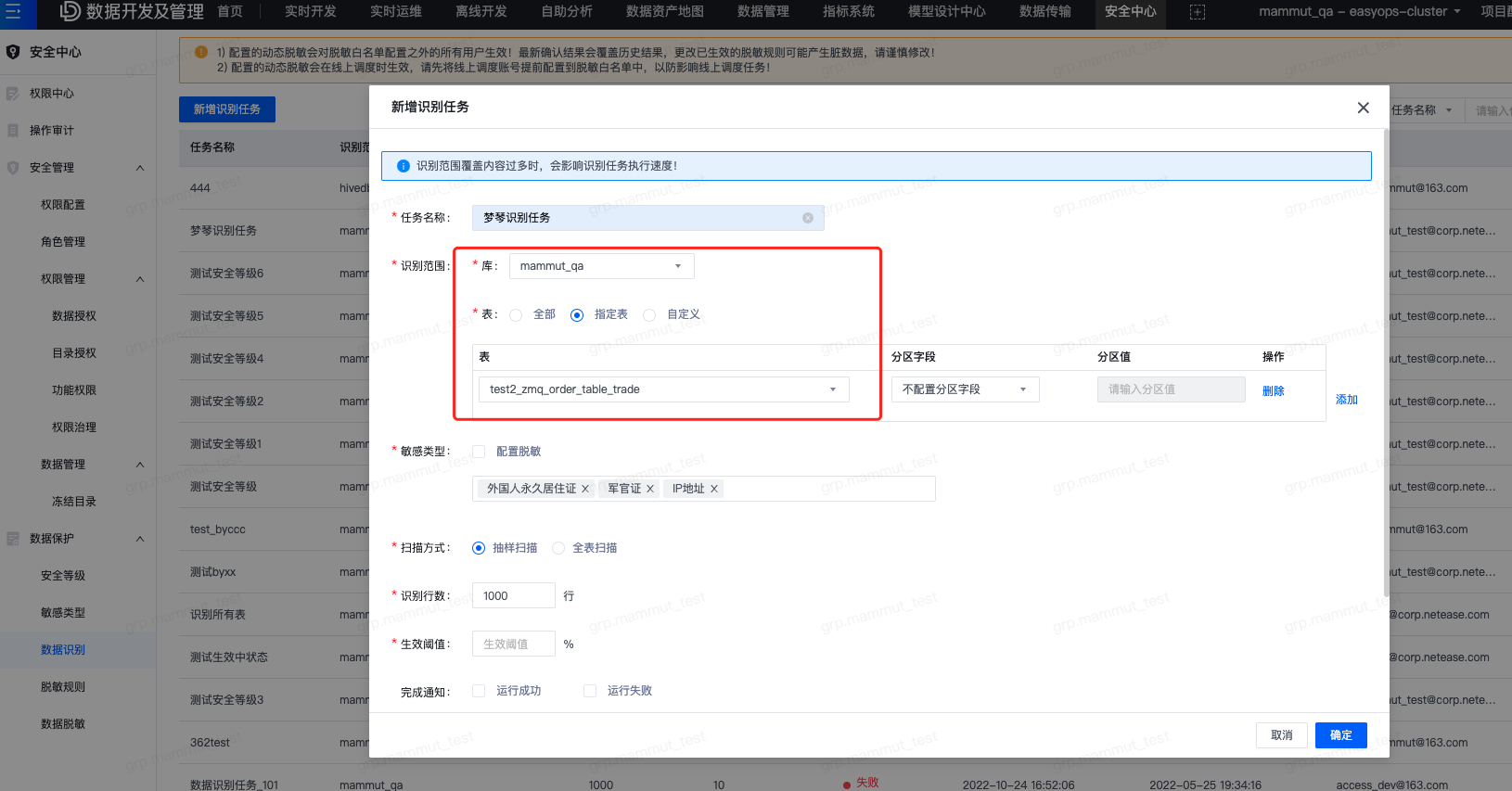Screen dimensions: 1512x791
Task: Open 数据识别 in the sidebar
Action: (x=63, y=650)
